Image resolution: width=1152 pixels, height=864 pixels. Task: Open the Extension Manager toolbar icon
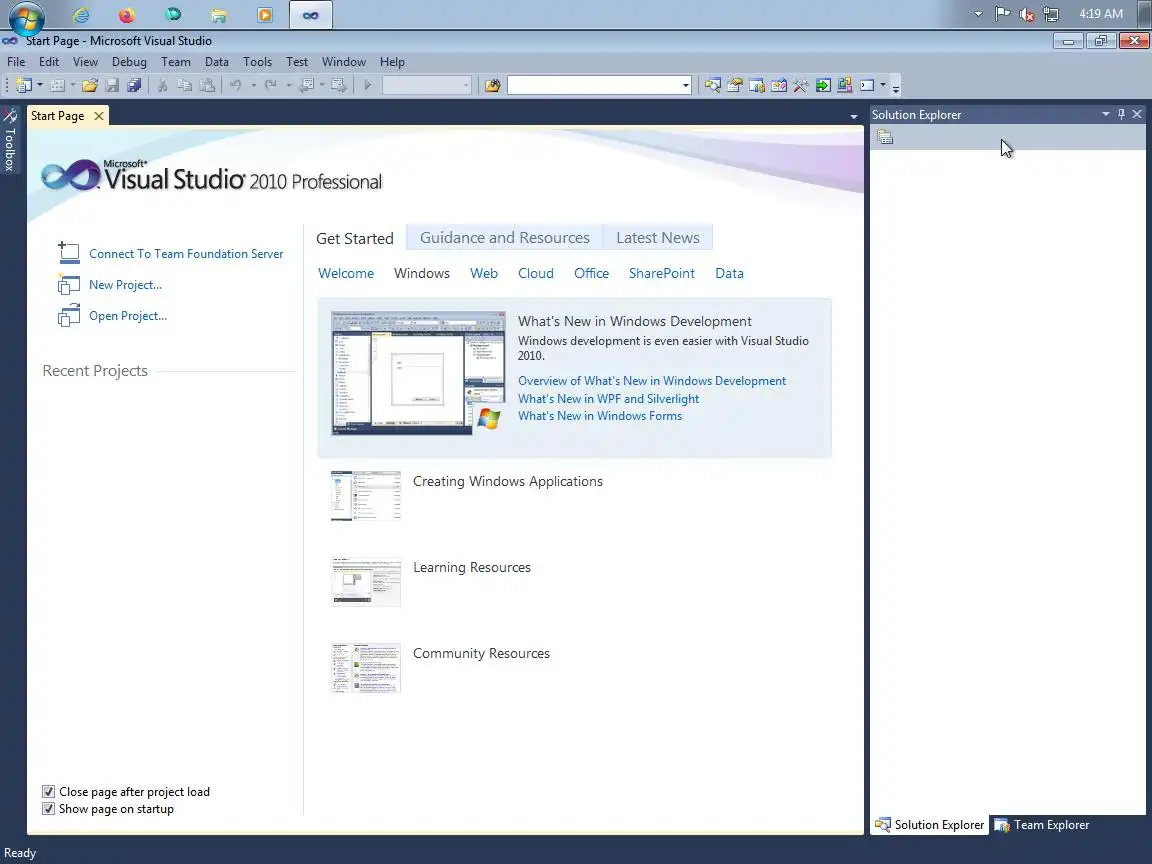point(845,85)
